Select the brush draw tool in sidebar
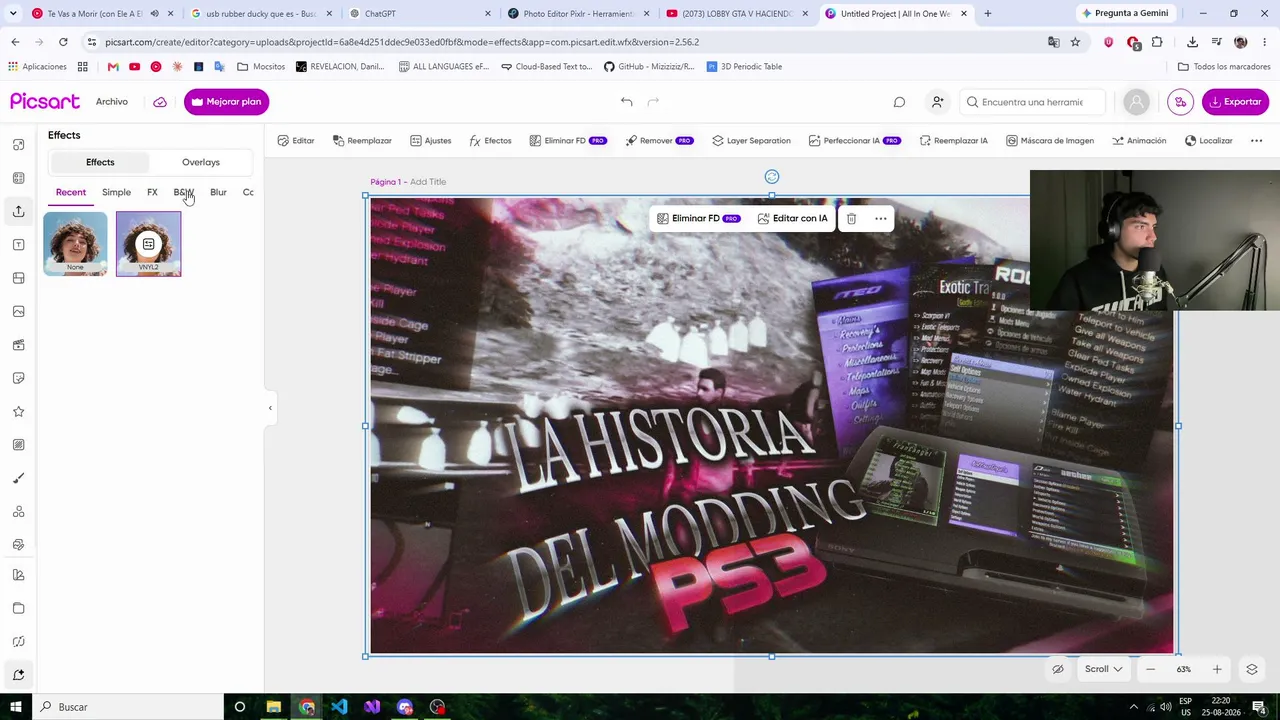Viewport: 1280px width, 720px height. [x=18, y=478]
